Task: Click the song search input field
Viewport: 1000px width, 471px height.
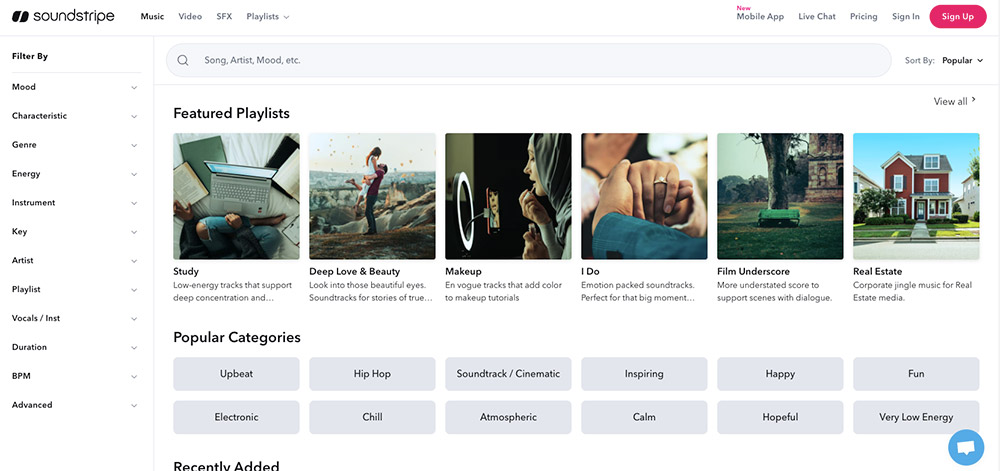Action: (529, 61)
